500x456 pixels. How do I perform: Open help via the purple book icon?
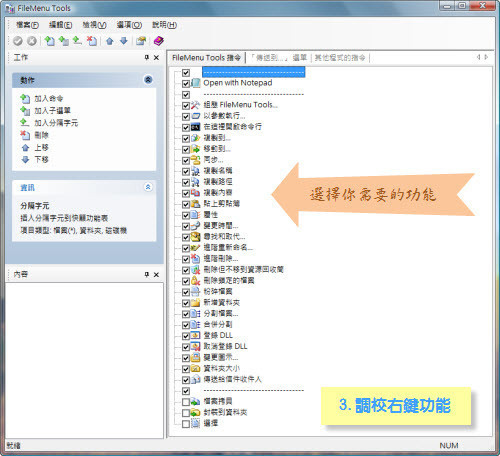click(x=159, y=41)
